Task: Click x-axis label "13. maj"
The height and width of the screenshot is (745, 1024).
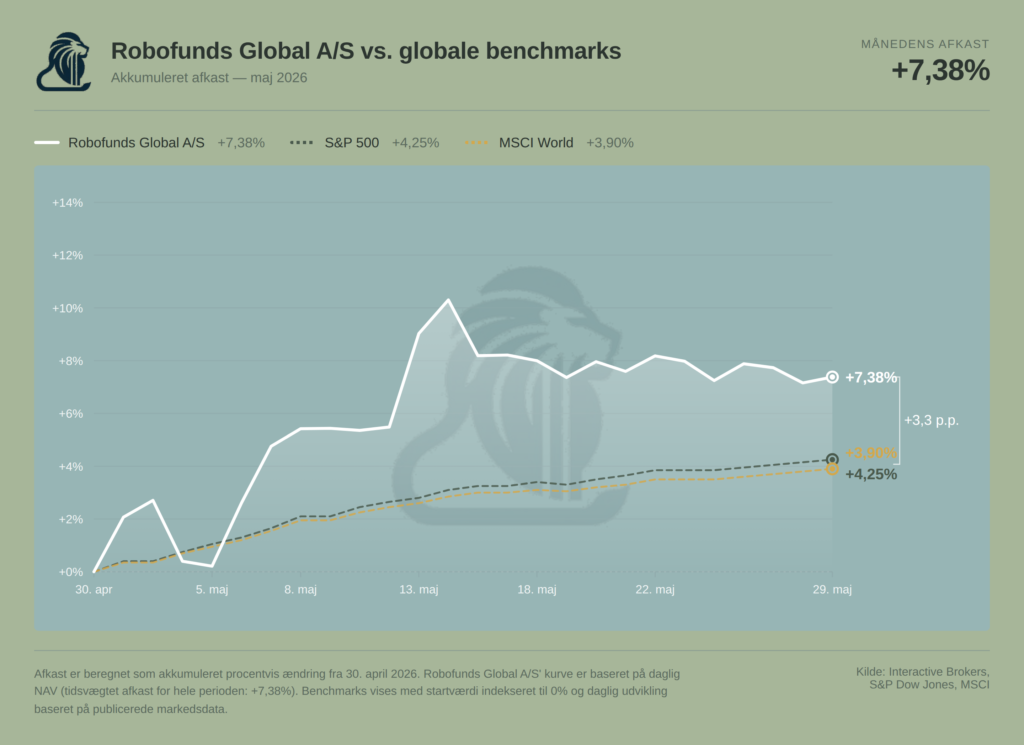Action: [x=419, y=590]
